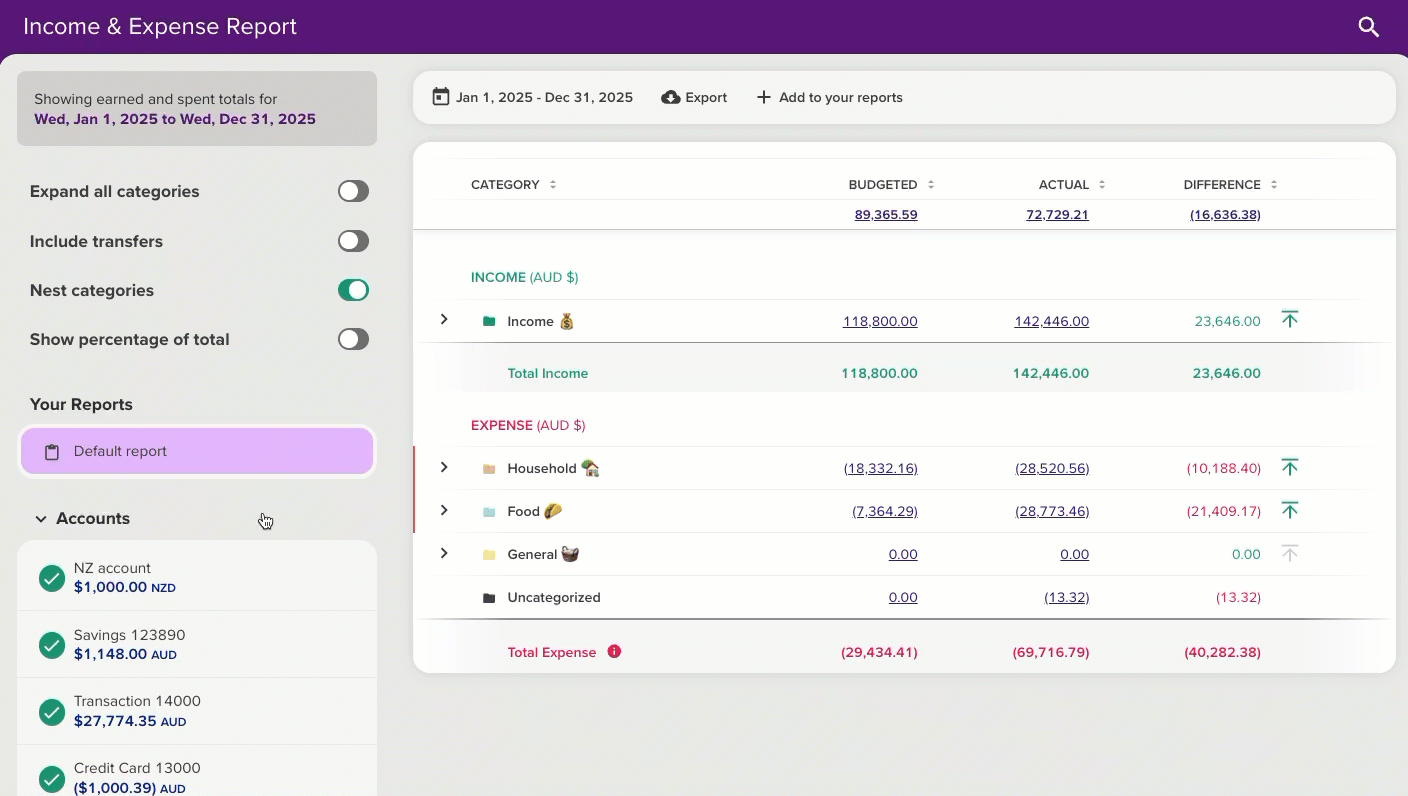Viewport: 1408px width, 796px height.
Task: Click the Export cloud icon
Action: (x=671, y=97)
